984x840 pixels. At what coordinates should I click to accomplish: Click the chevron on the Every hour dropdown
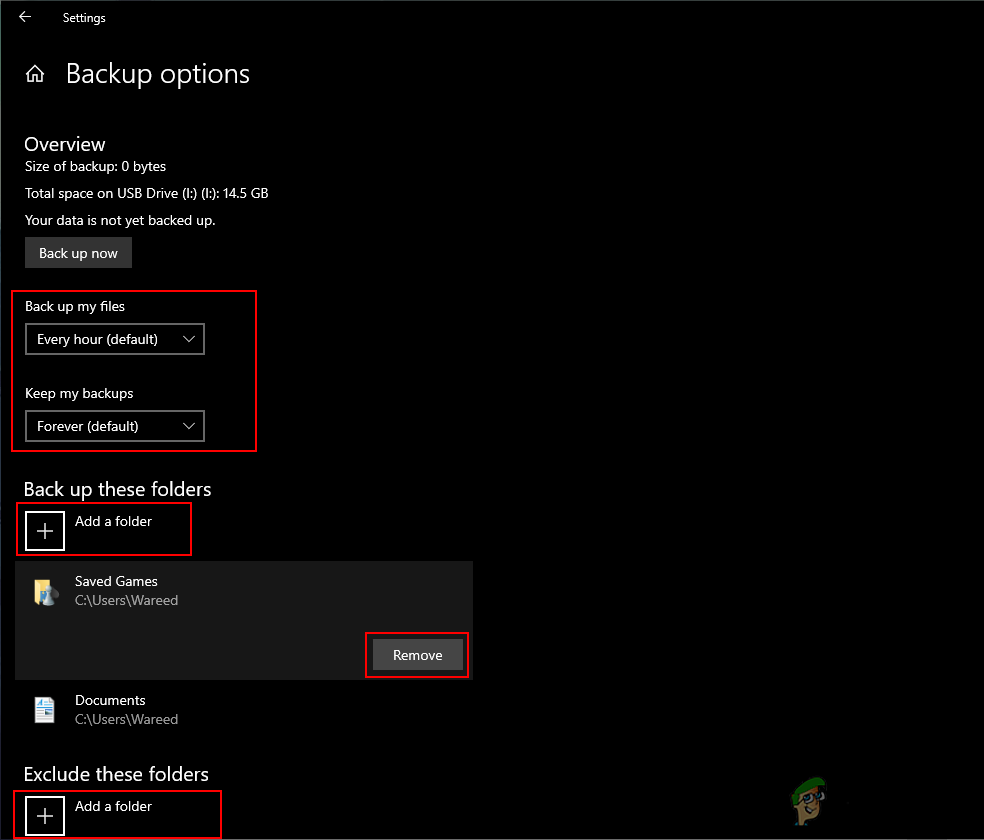point(190,339)
